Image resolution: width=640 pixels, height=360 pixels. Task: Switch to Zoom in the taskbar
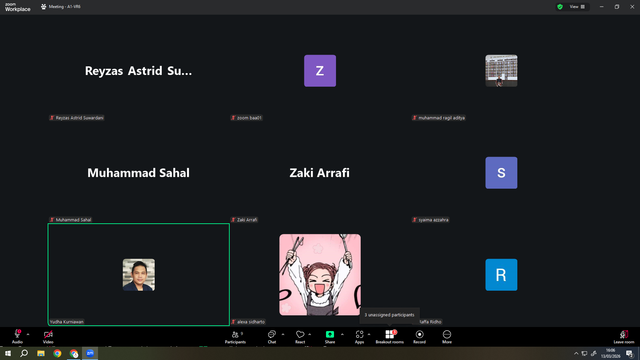click(90, 353)
